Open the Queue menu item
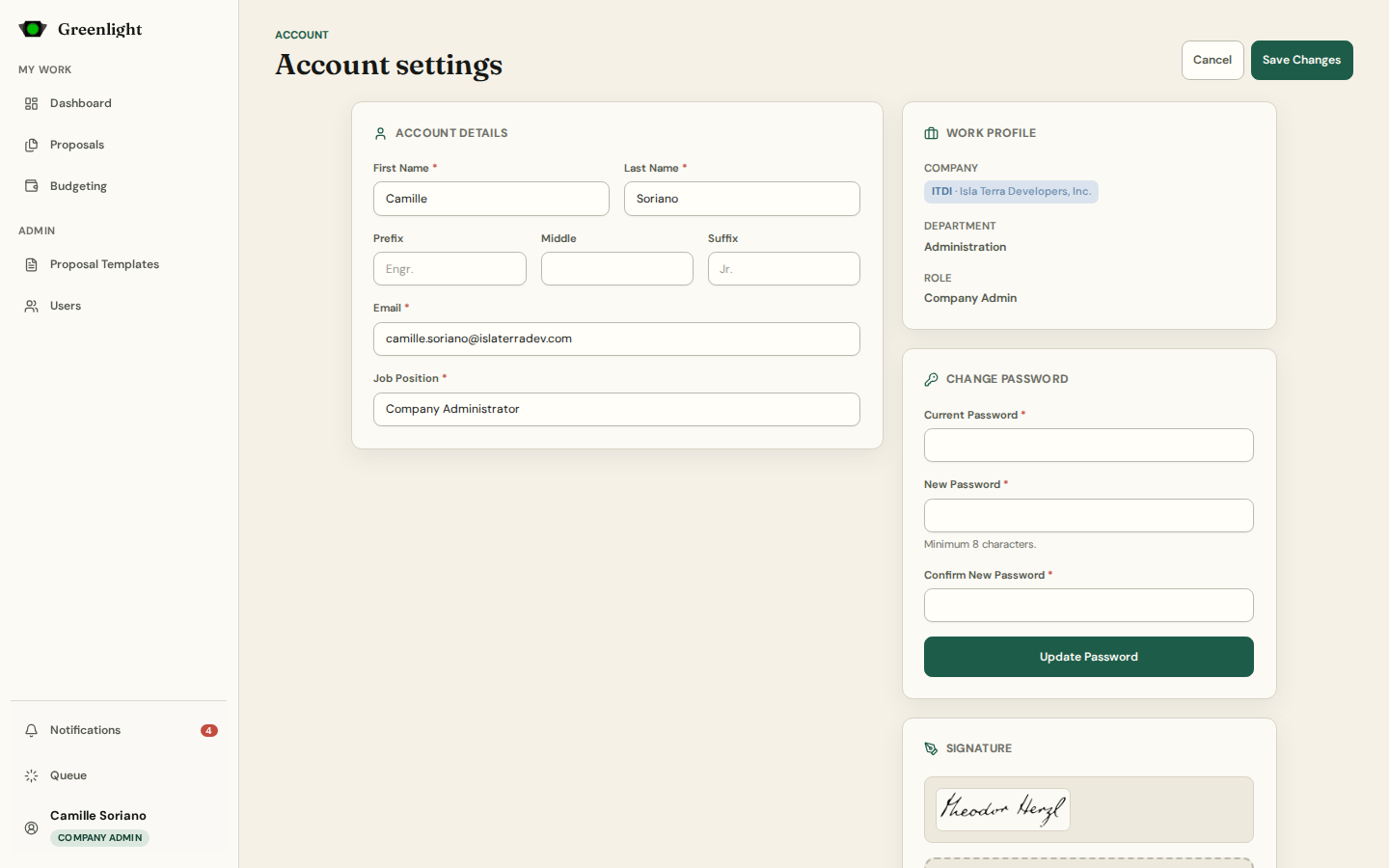 click(119, 775)
